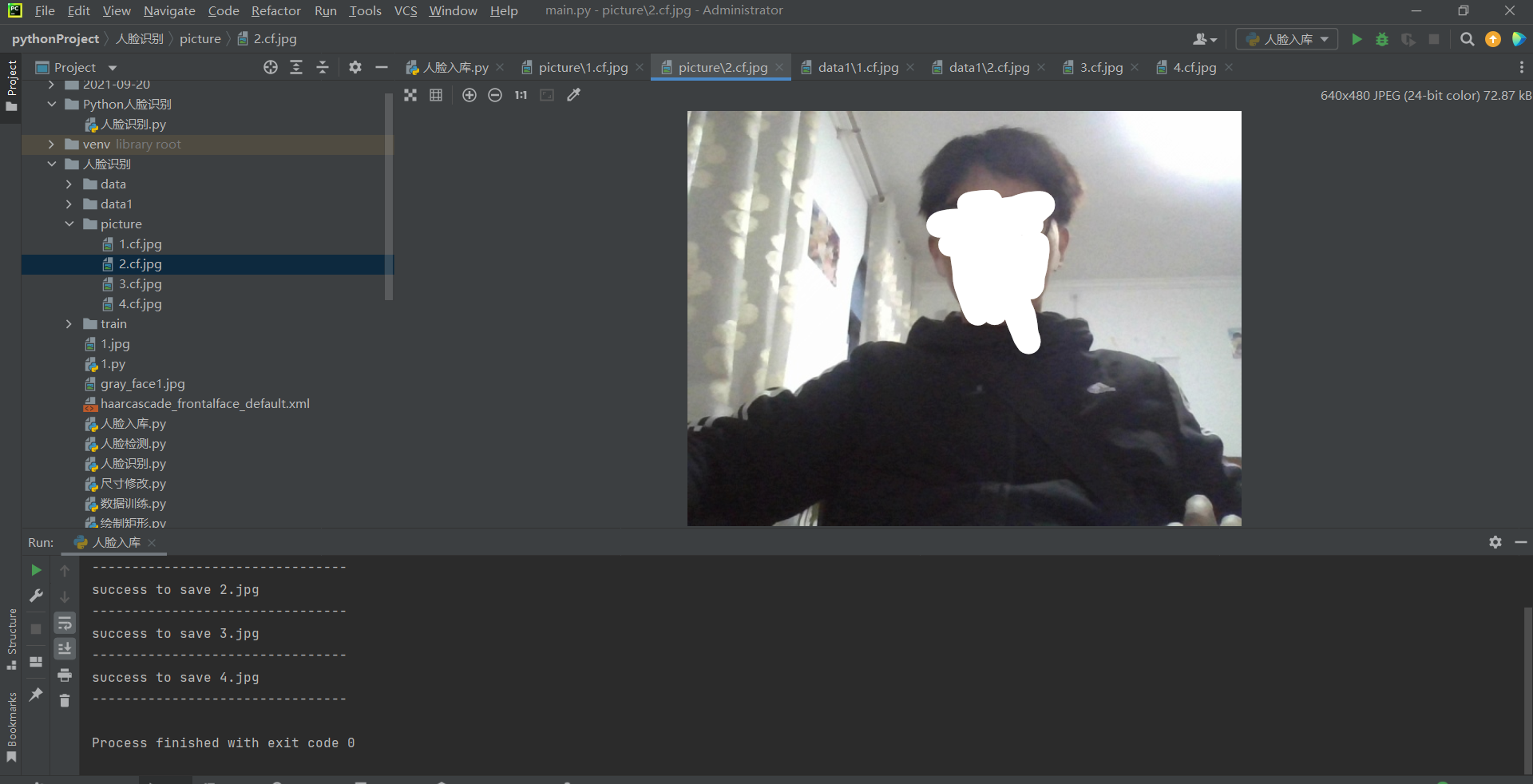
Task: Pin the Run tool window
Action: pos(35,695)
